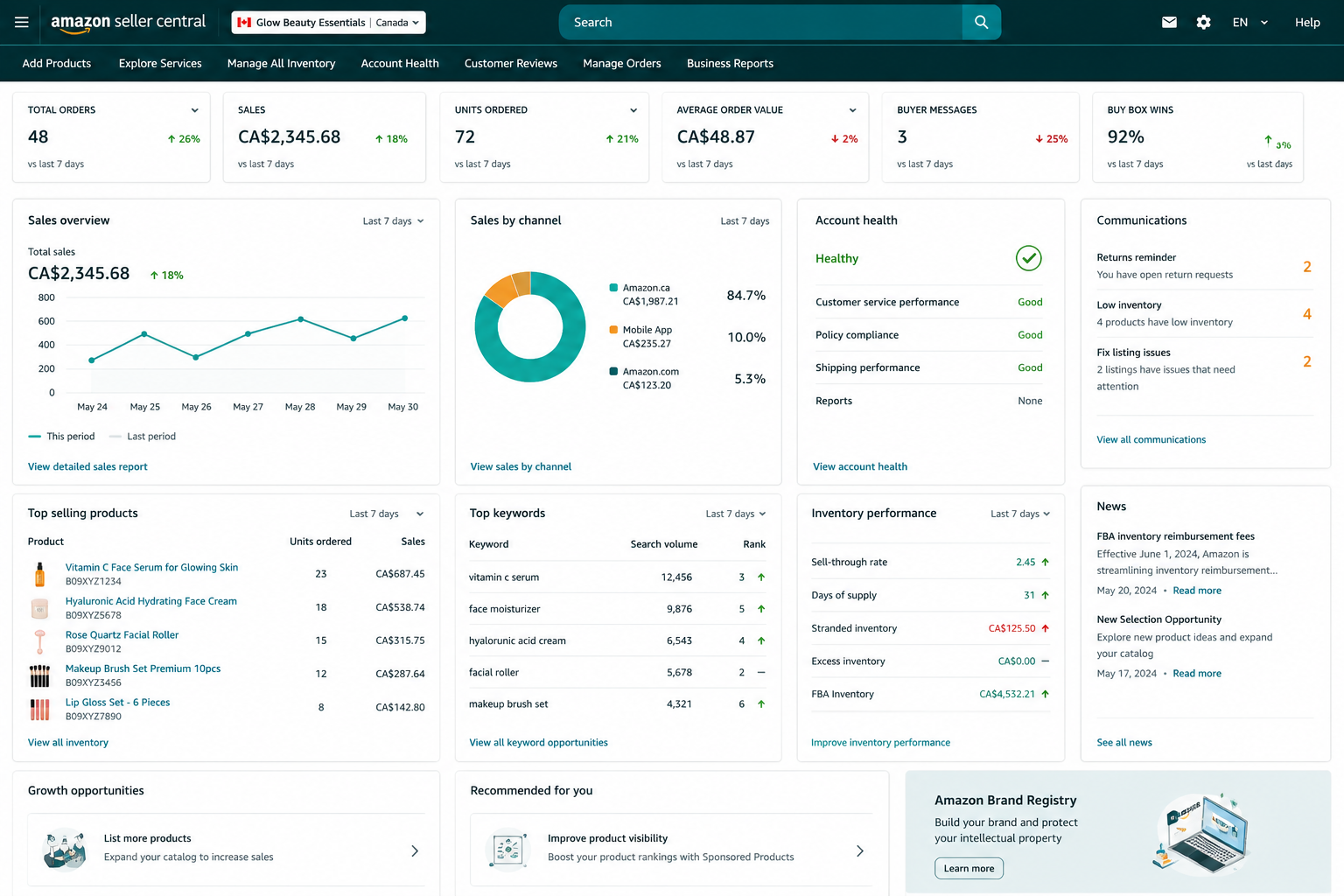Click the rank up arrow for face moisturizer
The height and width of the screenshot is (896, 1344).
[761, 609]
